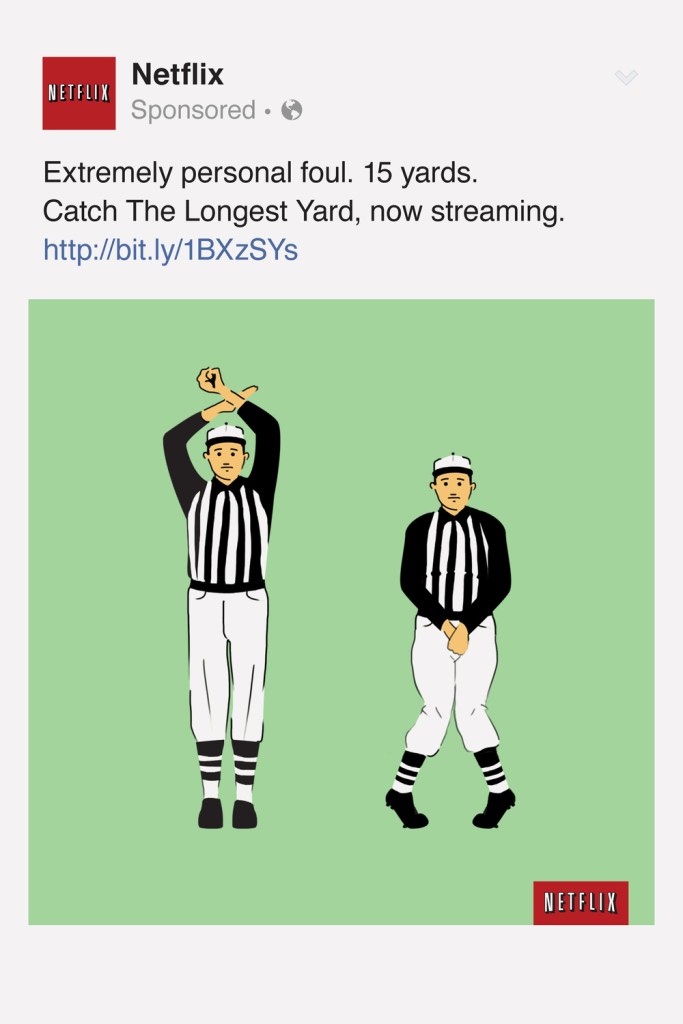Click the left referee's white cap
683x1024 pixels.
coord(226,434)
